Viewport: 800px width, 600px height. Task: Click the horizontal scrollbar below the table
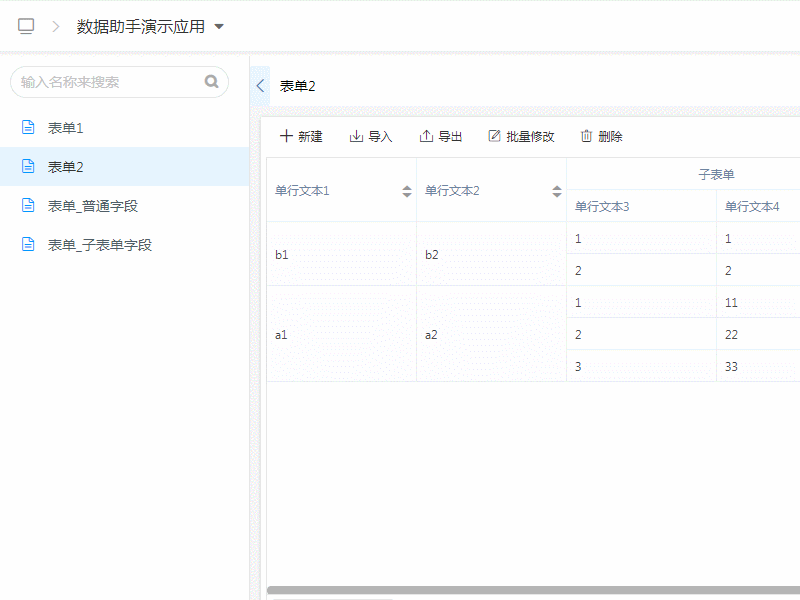[530, 590]
